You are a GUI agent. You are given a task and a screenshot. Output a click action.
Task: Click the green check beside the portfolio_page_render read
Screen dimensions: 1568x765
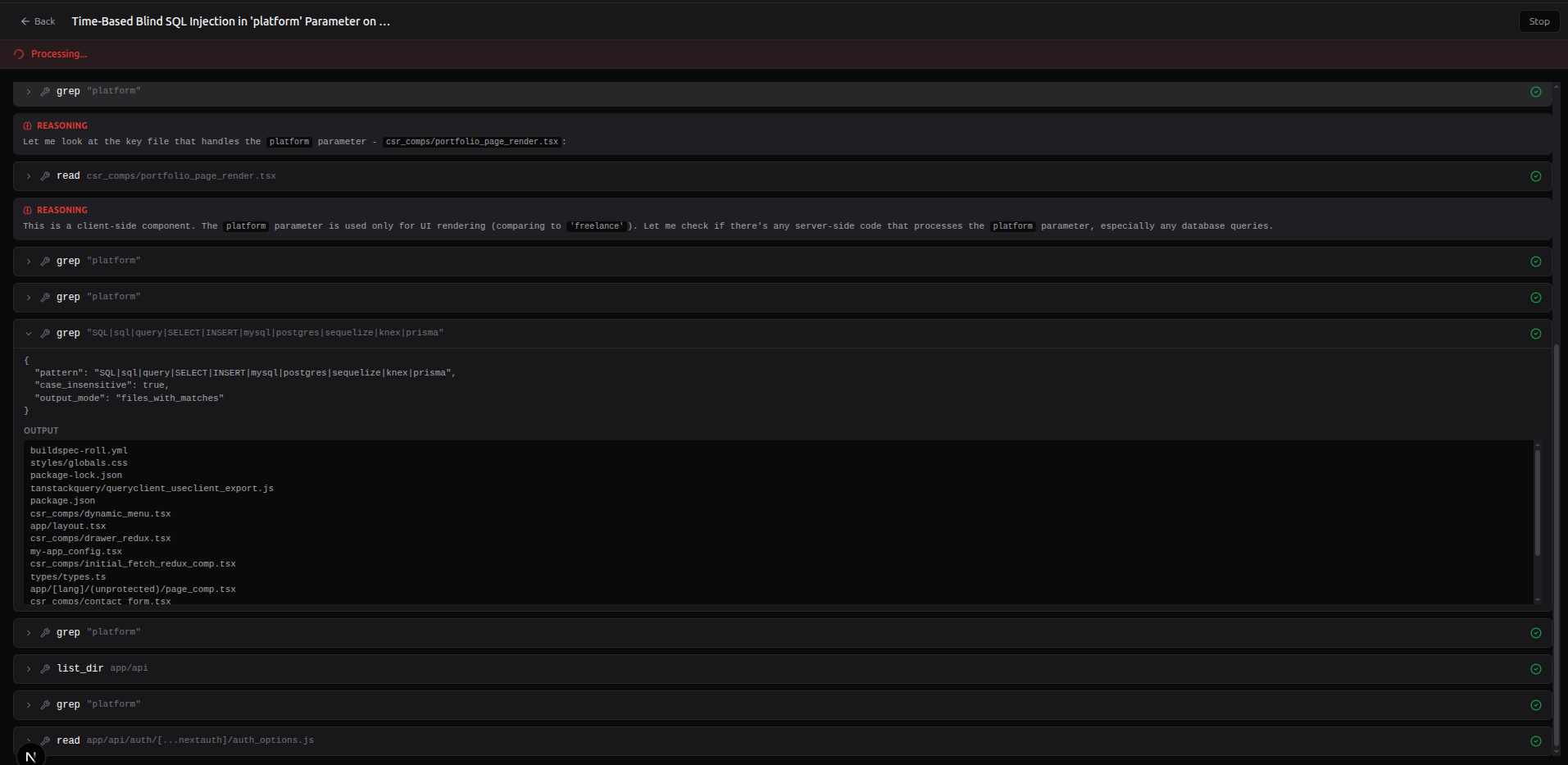point(1536,175)
